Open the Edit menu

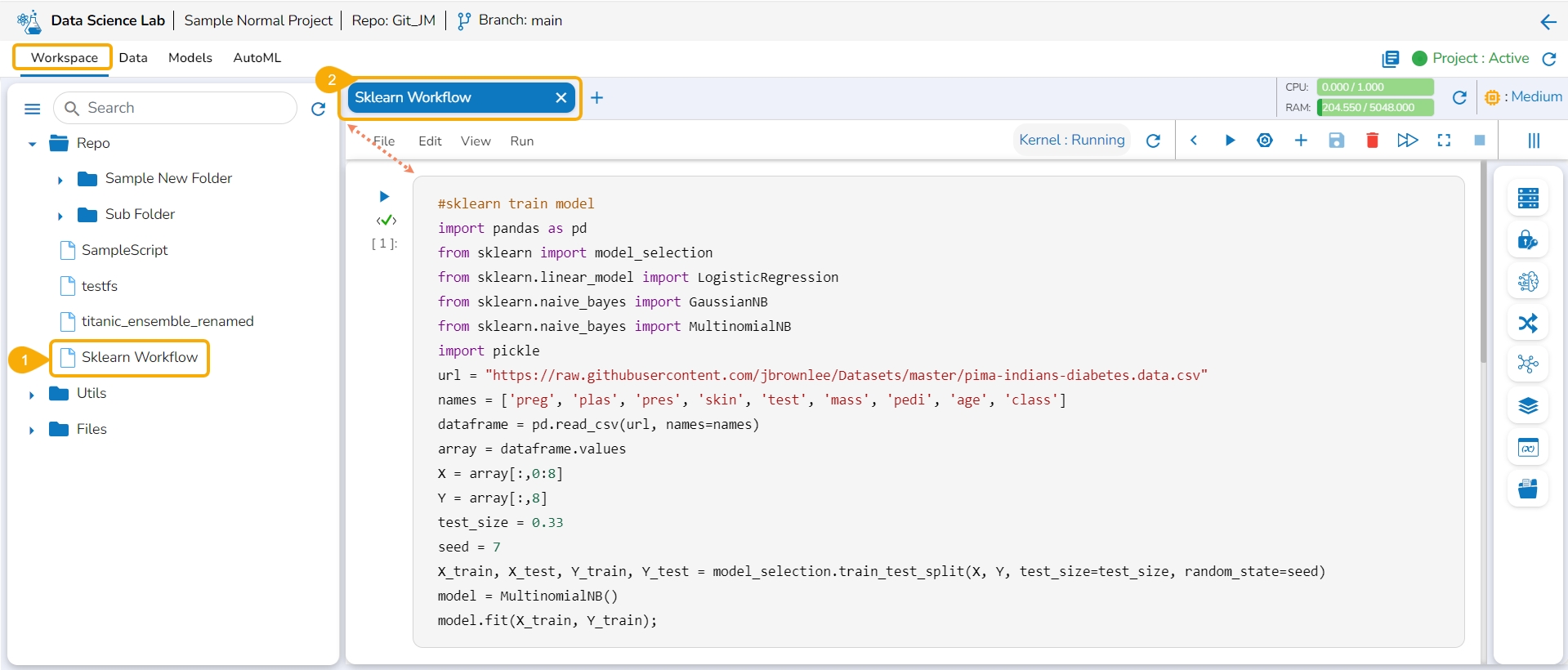coord(430,141)
